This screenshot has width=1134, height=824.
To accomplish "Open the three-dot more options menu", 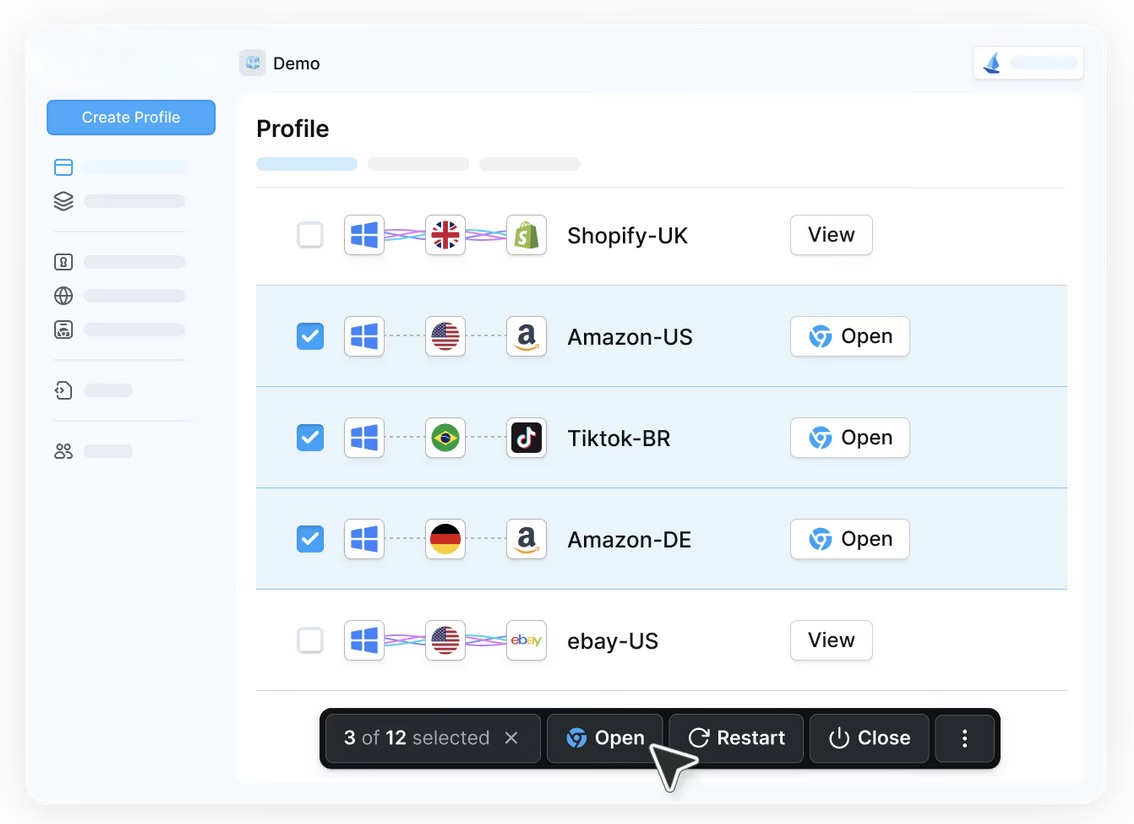I will 964,738.
